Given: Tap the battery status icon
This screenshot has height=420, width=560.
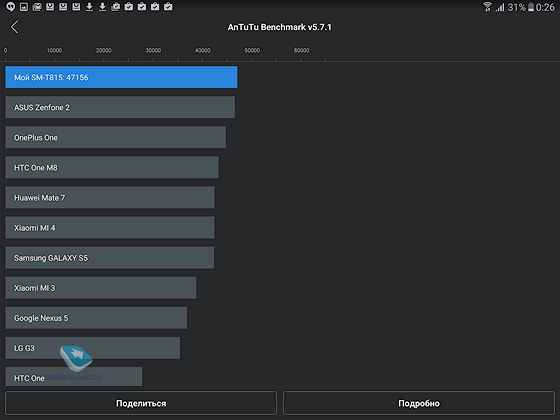Looking at the screenshot, I should (531, 7).
